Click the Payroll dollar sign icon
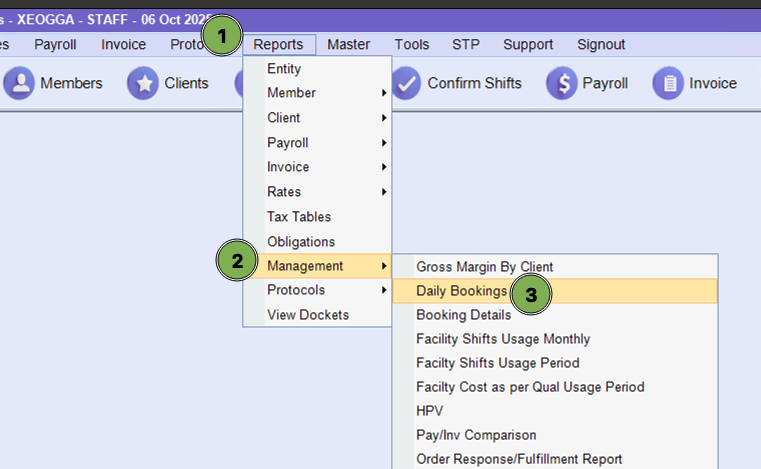 click(x=562, y=84)
